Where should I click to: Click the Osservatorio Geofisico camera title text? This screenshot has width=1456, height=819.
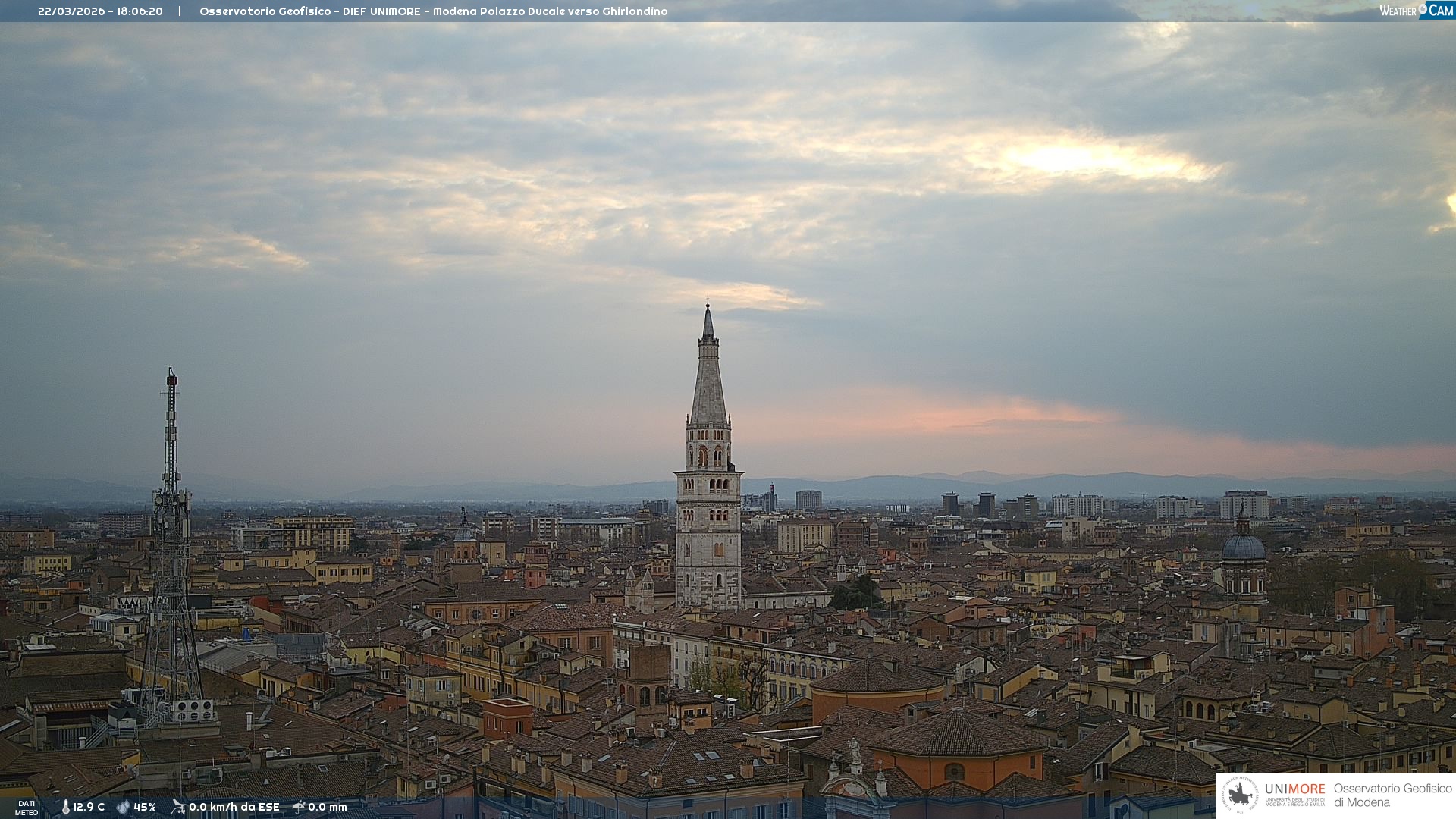pyautogui.click(x=433, y=11)
